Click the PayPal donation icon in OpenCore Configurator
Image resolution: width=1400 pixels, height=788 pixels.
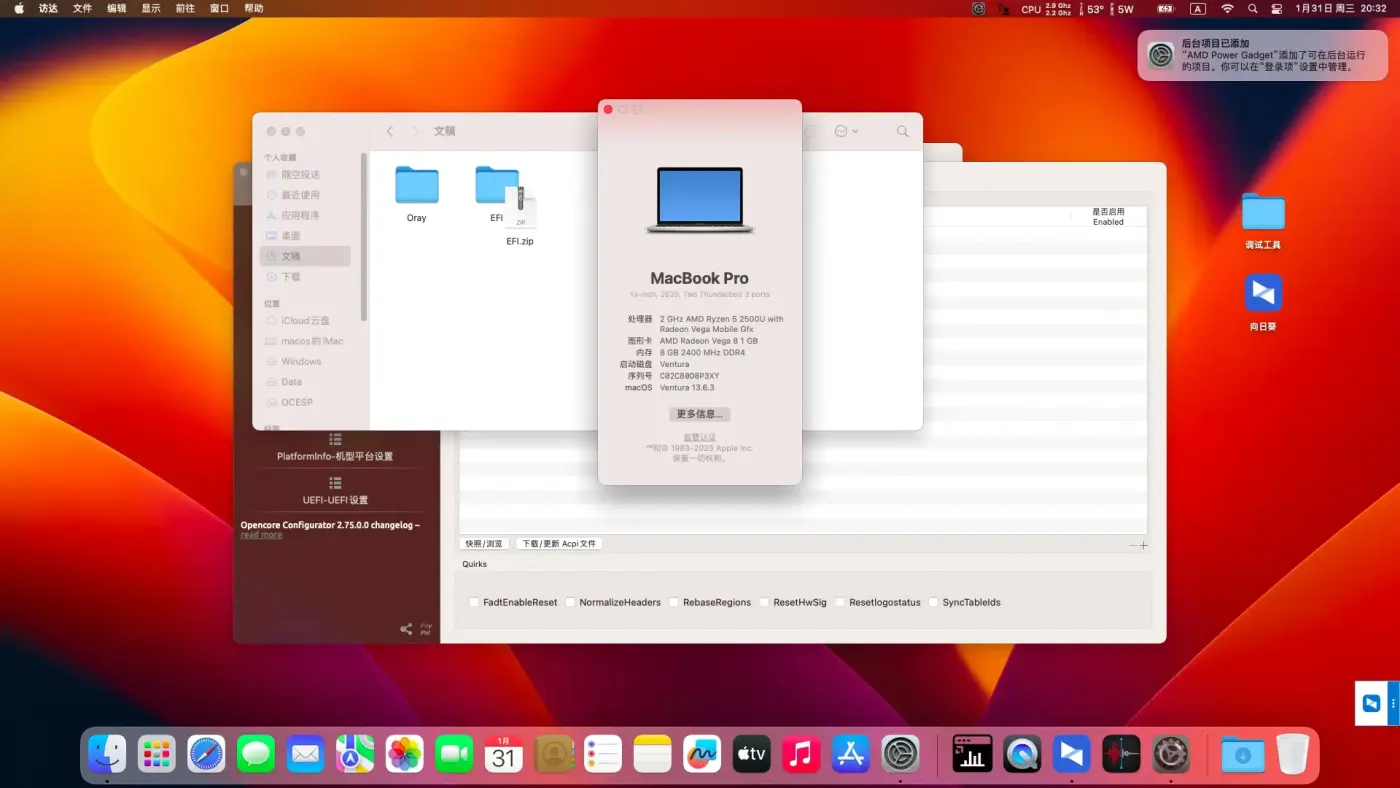click(427, 628)
